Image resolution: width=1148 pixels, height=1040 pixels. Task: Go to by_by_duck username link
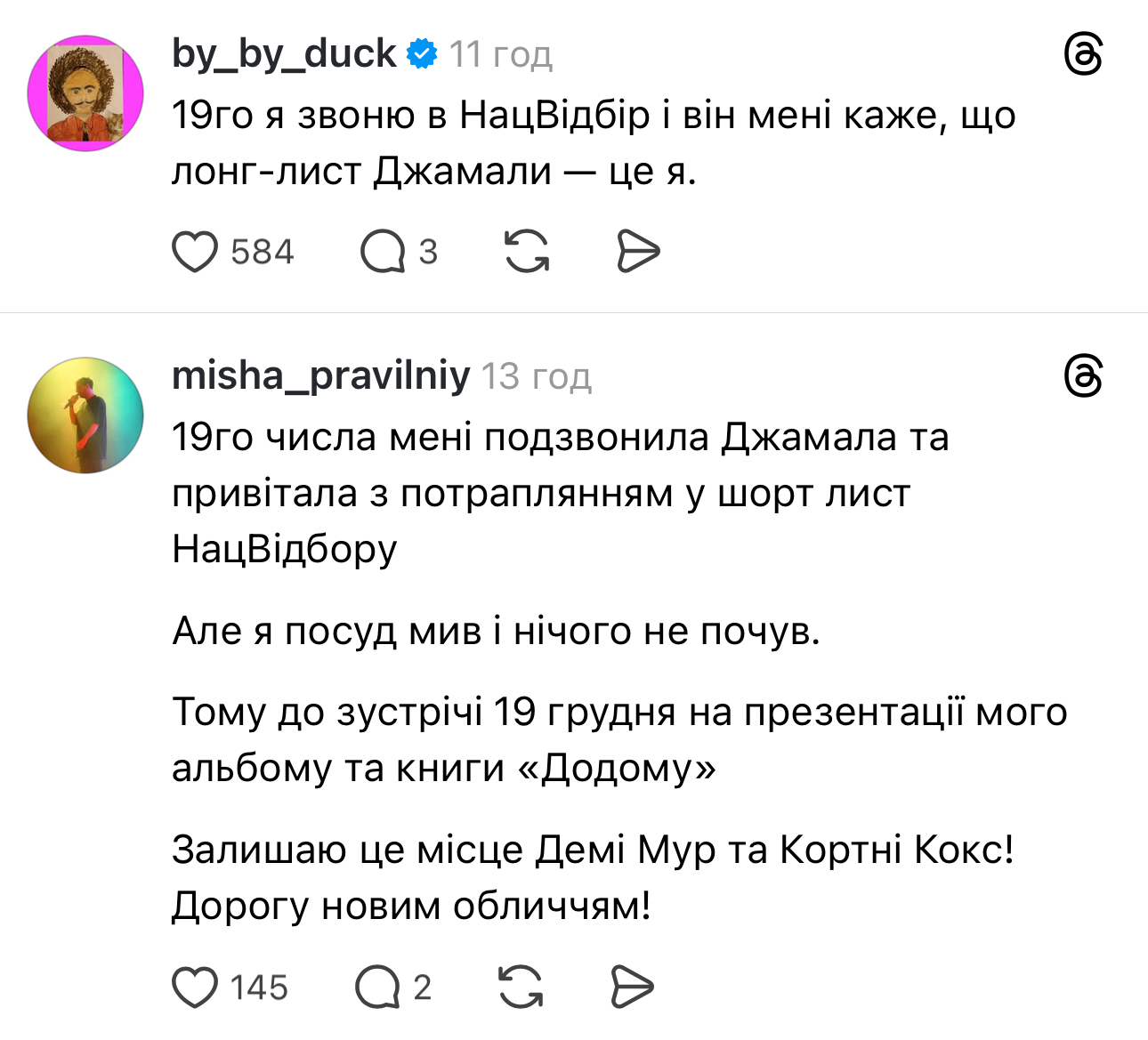(x=284, y=54)
